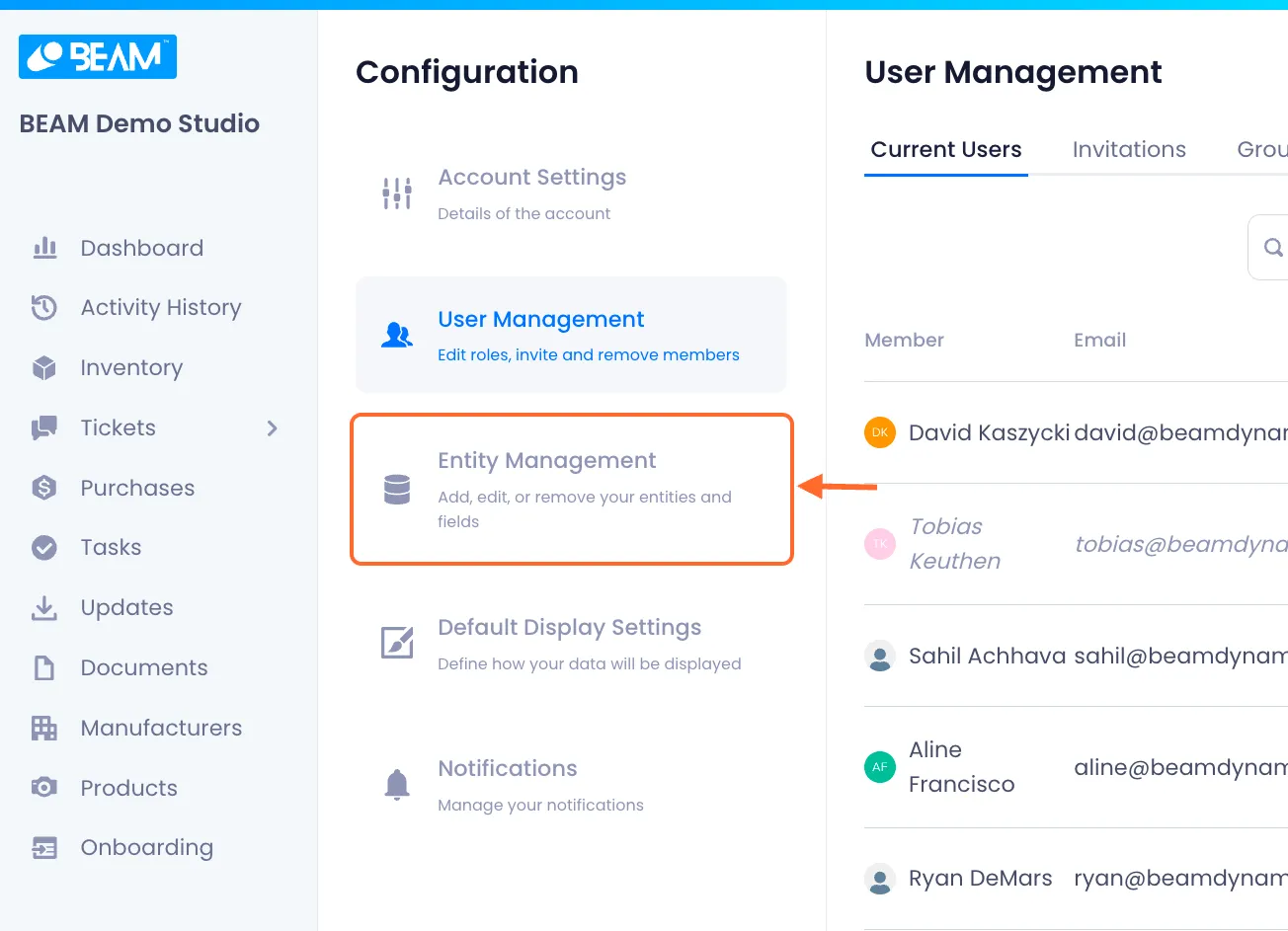Open the Products page

(x=129, y=789)
